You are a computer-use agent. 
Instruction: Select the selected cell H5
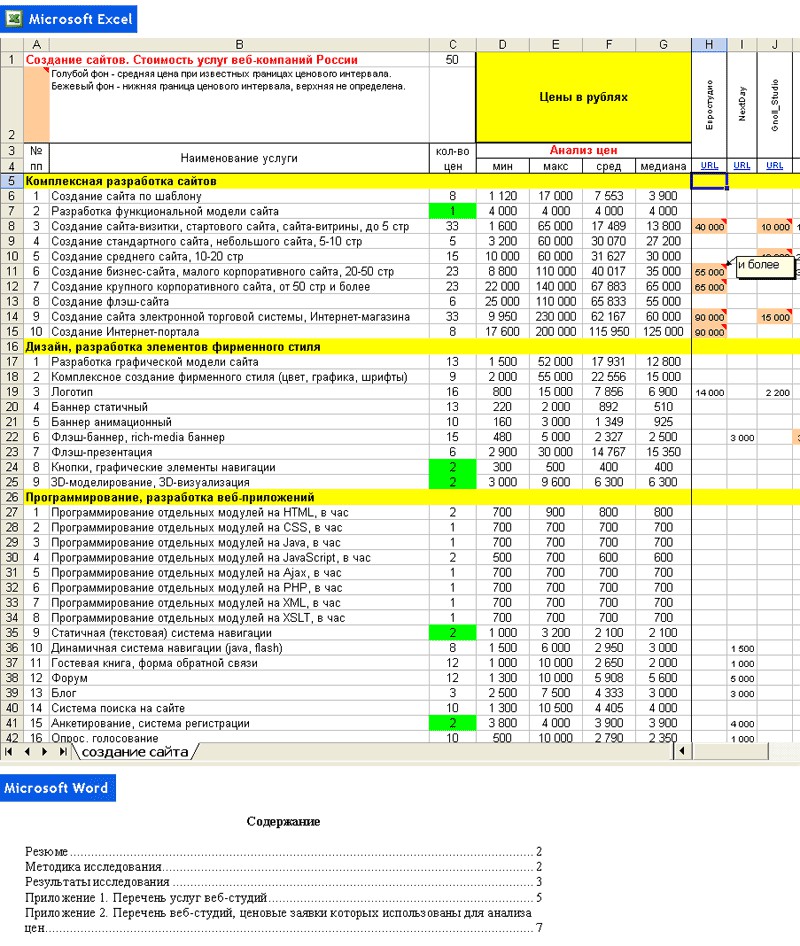[709, 180]
